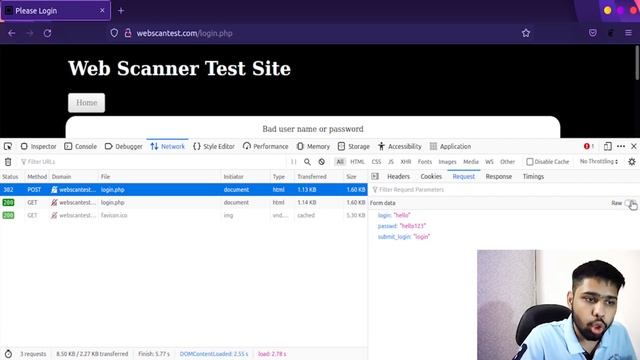640x360 pixels.
Task: Select the favicon.ico request row
Action: pos(184,215)
